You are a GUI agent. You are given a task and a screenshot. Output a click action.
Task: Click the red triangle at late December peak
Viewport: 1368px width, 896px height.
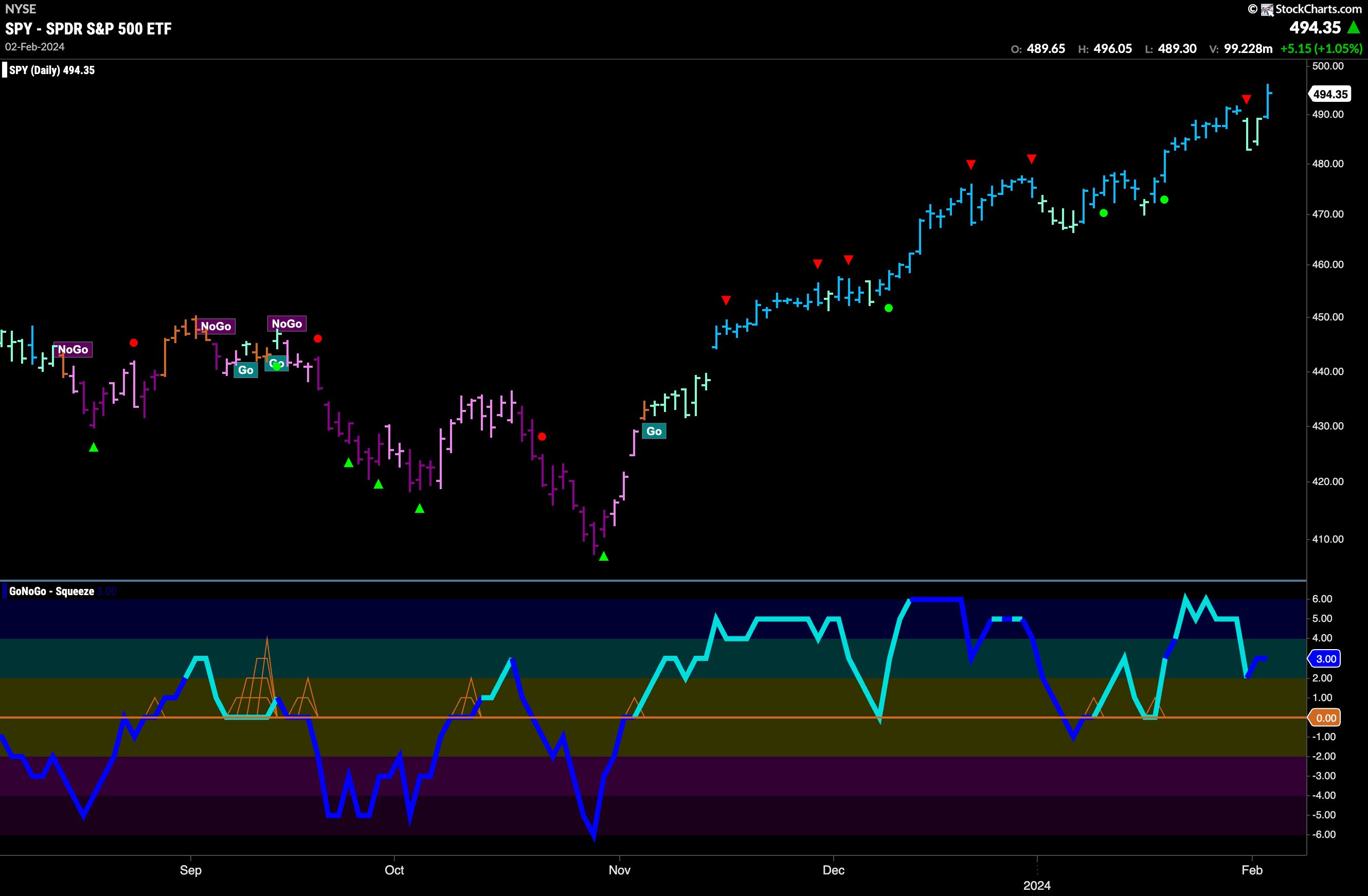pyautogui.click(x=1032, y=158)
